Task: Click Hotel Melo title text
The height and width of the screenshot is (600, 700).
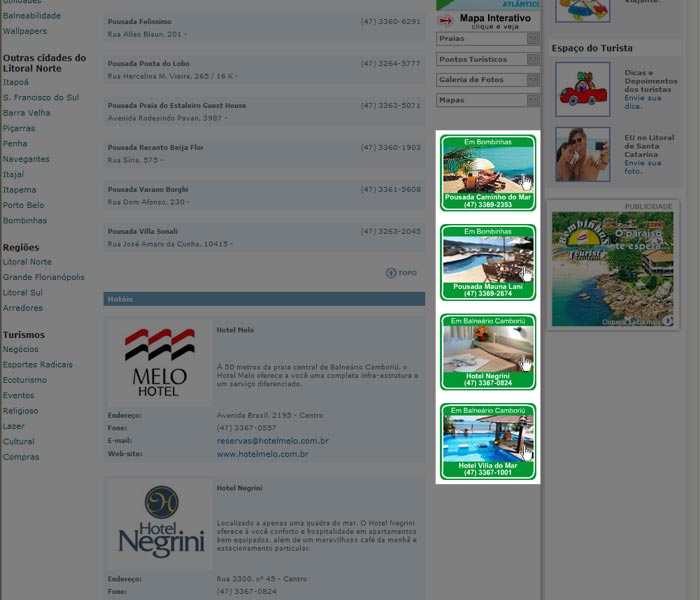Action: 235,330
